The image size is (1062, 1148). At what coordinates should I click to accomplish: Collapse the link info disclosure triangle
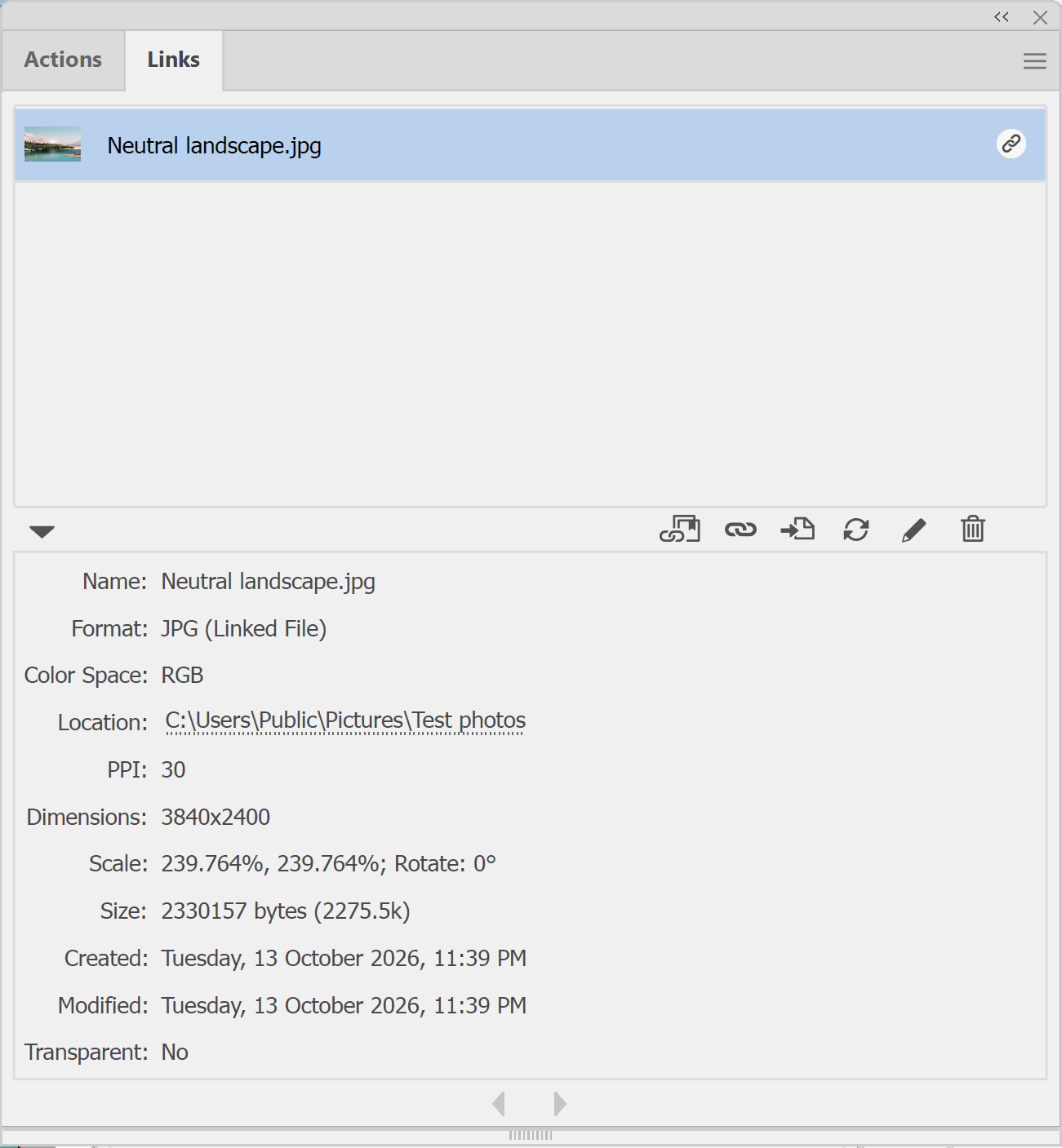[42, 532]
